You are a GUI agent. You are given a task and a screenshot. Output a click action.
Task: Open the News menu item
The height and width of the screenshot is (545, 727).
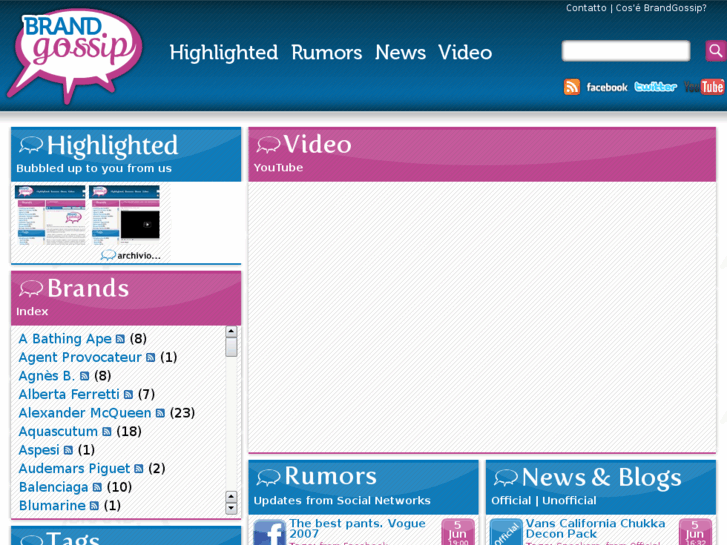pyautogui.click(x=400, y=53)
